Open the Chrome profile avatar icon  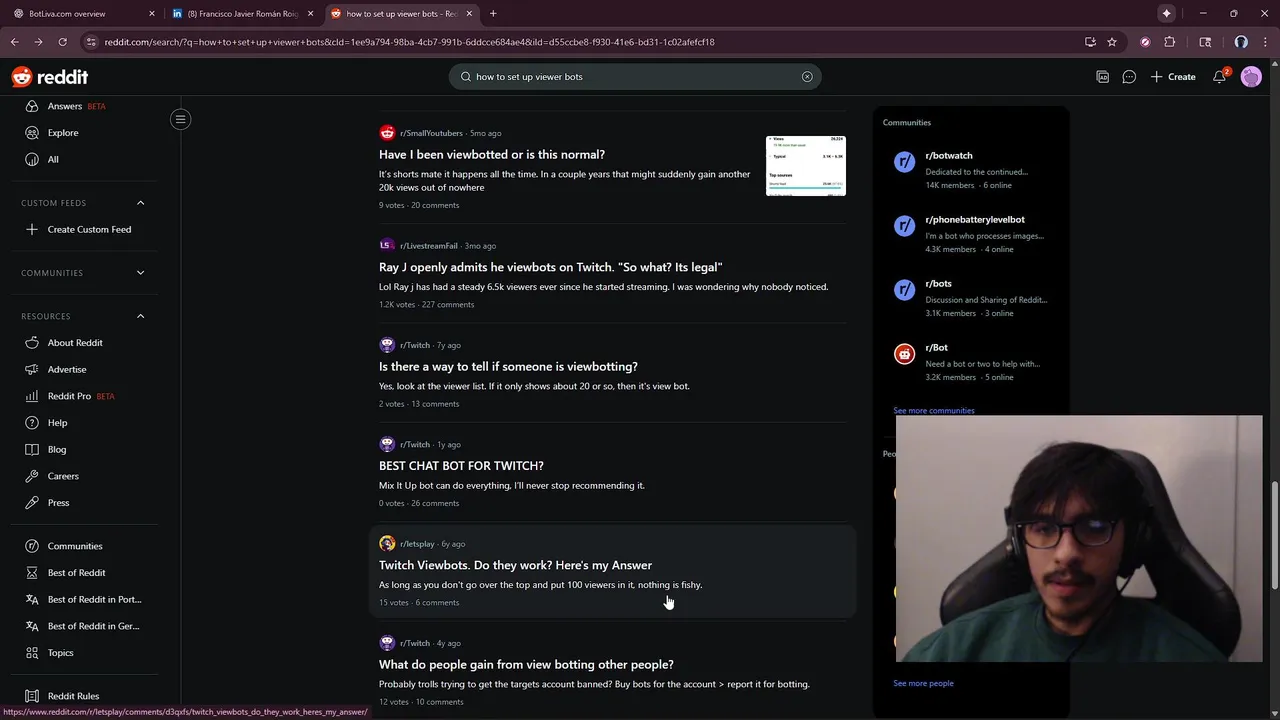[1241, 42]
